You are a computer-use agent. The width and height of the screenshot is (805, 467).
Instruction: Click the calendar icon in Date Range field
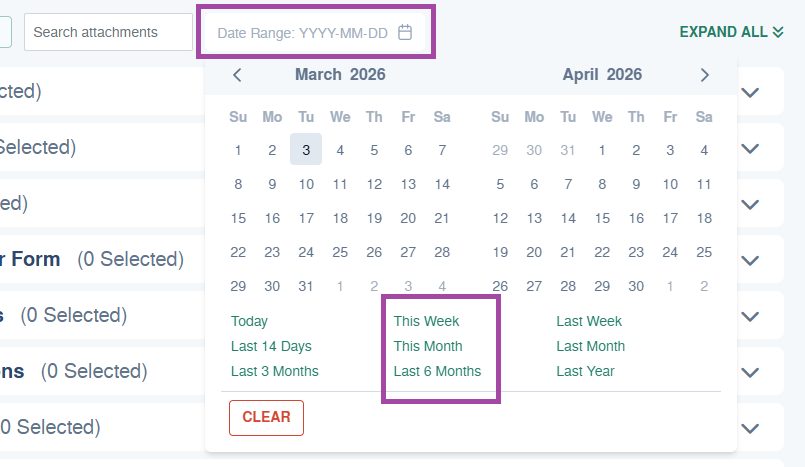coord(405,32)
